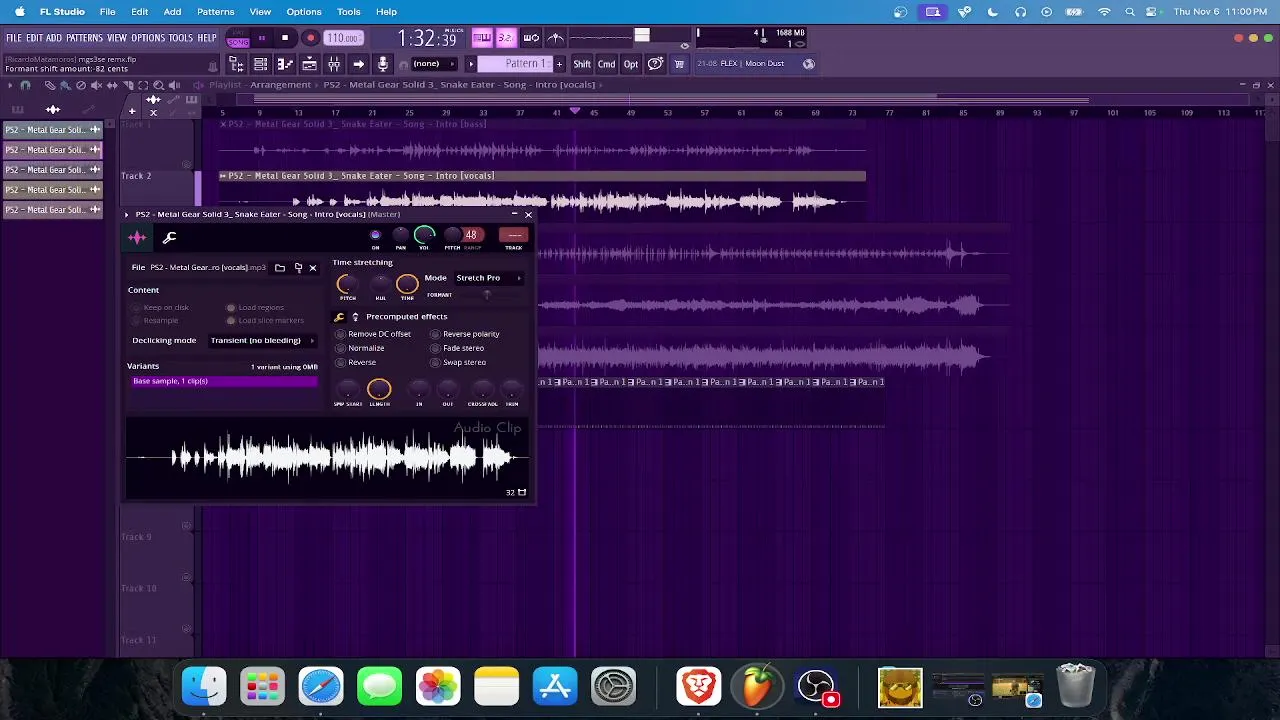
Task: Click the globe icon beside Moon Dust
Action: coord(809,64)
